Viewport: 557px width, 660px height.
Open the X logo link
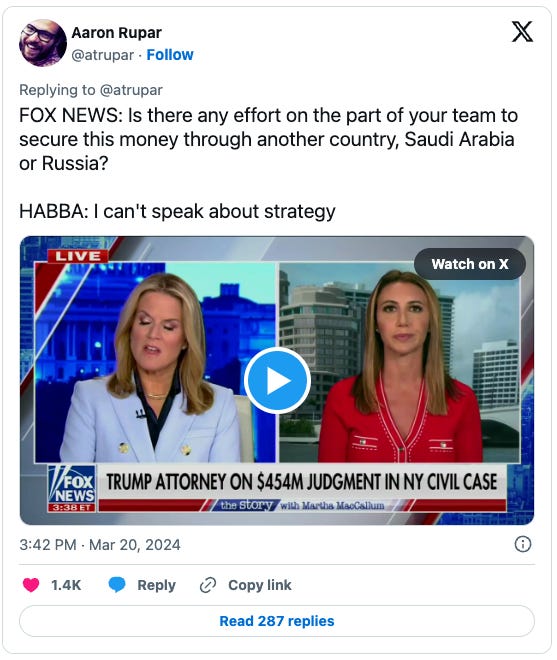click(x=522, y=32)
